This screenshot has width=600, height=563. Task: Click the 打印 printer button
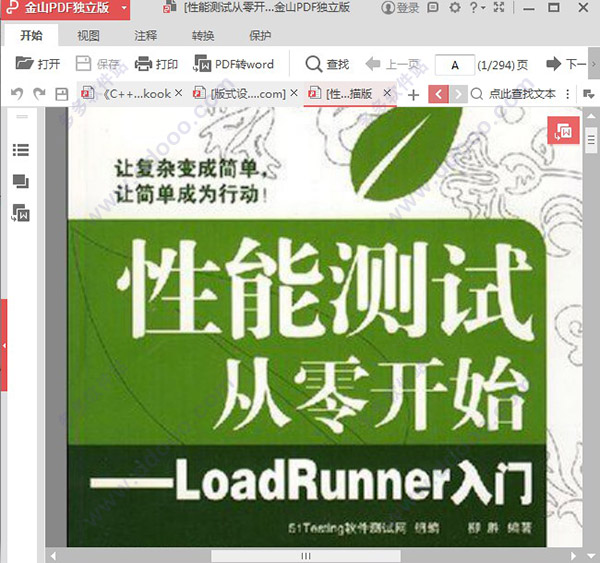tap(156, 64)
